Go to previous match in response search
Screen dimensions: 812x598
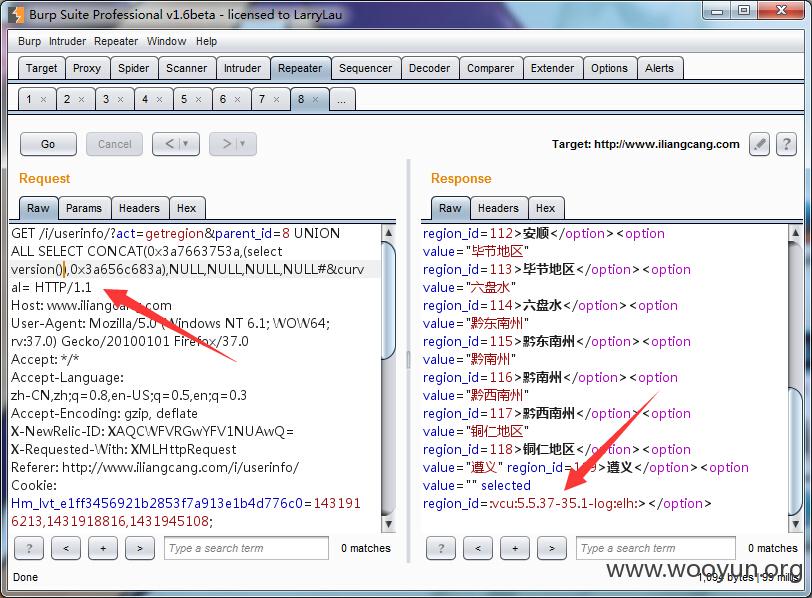pos(477,548)
